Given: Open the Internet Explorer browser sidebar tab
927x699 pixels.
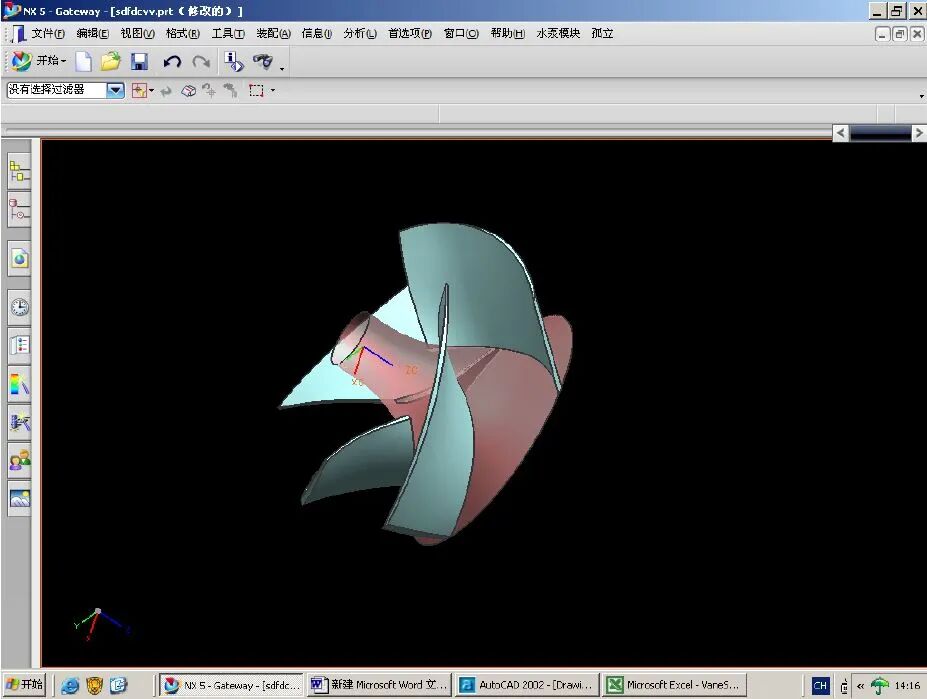Looking at the screenshot, I should click(x=20, y=258).
